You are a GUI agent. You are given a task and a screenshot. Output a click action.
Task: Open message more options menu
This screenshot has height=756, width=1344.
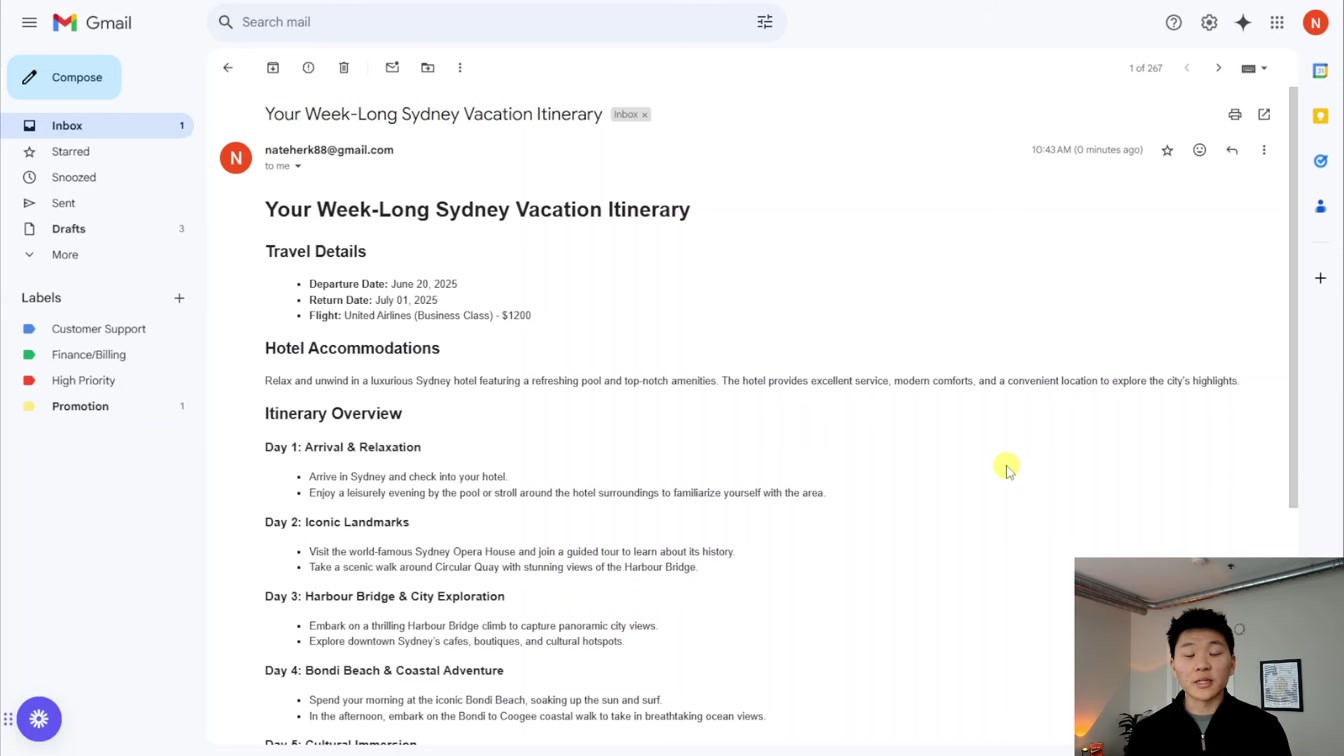click(x=1264, y=150)
